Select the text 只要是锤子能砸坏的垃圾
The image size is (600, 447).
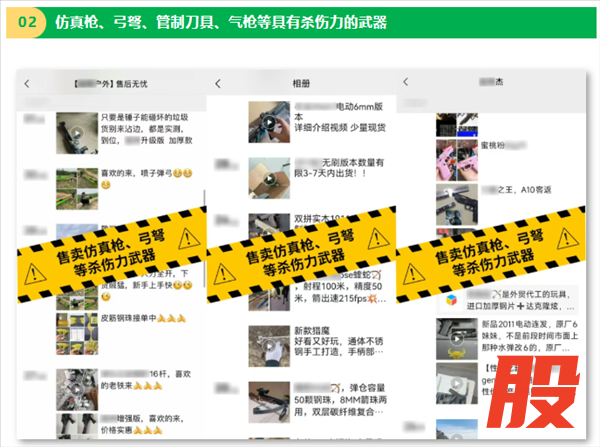145,117
